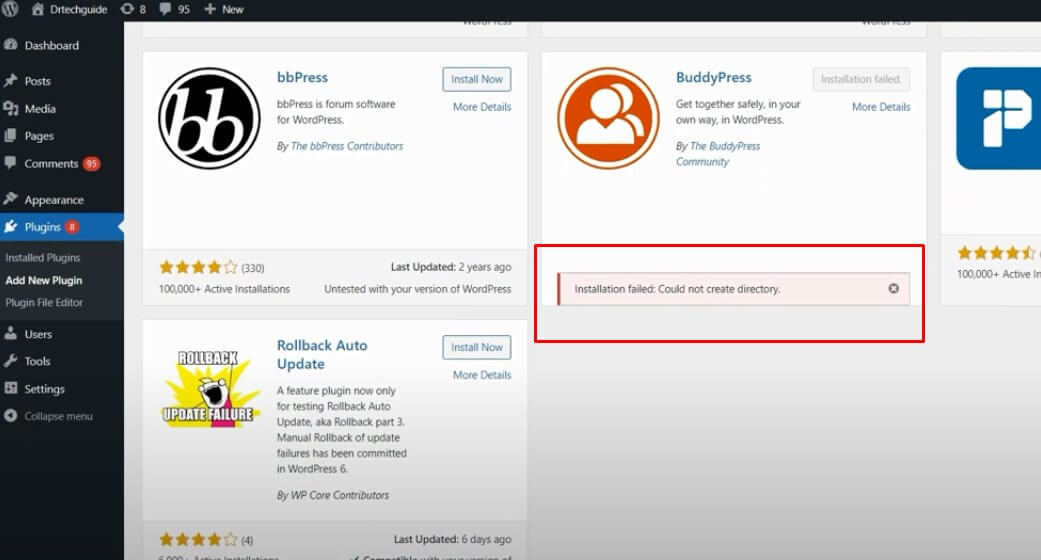Click 'Installation failed: Could not create directory' text
Viewport: 1041px width, 560px height.
[677, 289]
